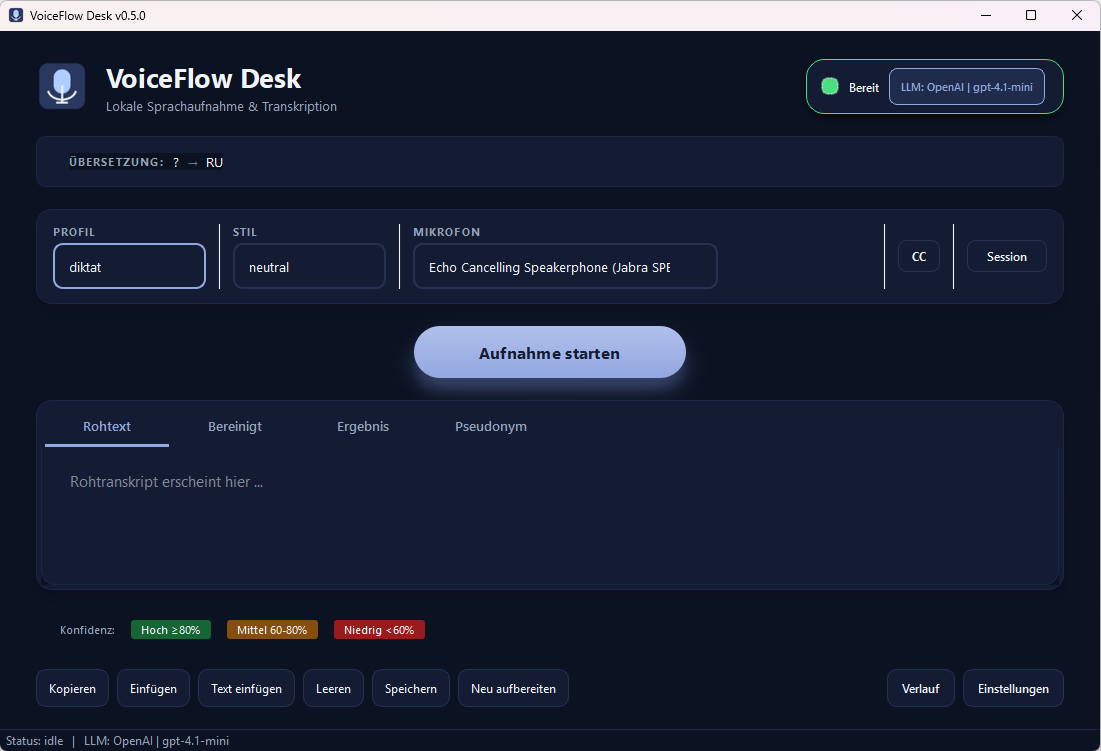Minimize the VoiceFlow Desk window
Viewport: 1101px width, 751px height.
pyautogui.click(x=986, y=15)
